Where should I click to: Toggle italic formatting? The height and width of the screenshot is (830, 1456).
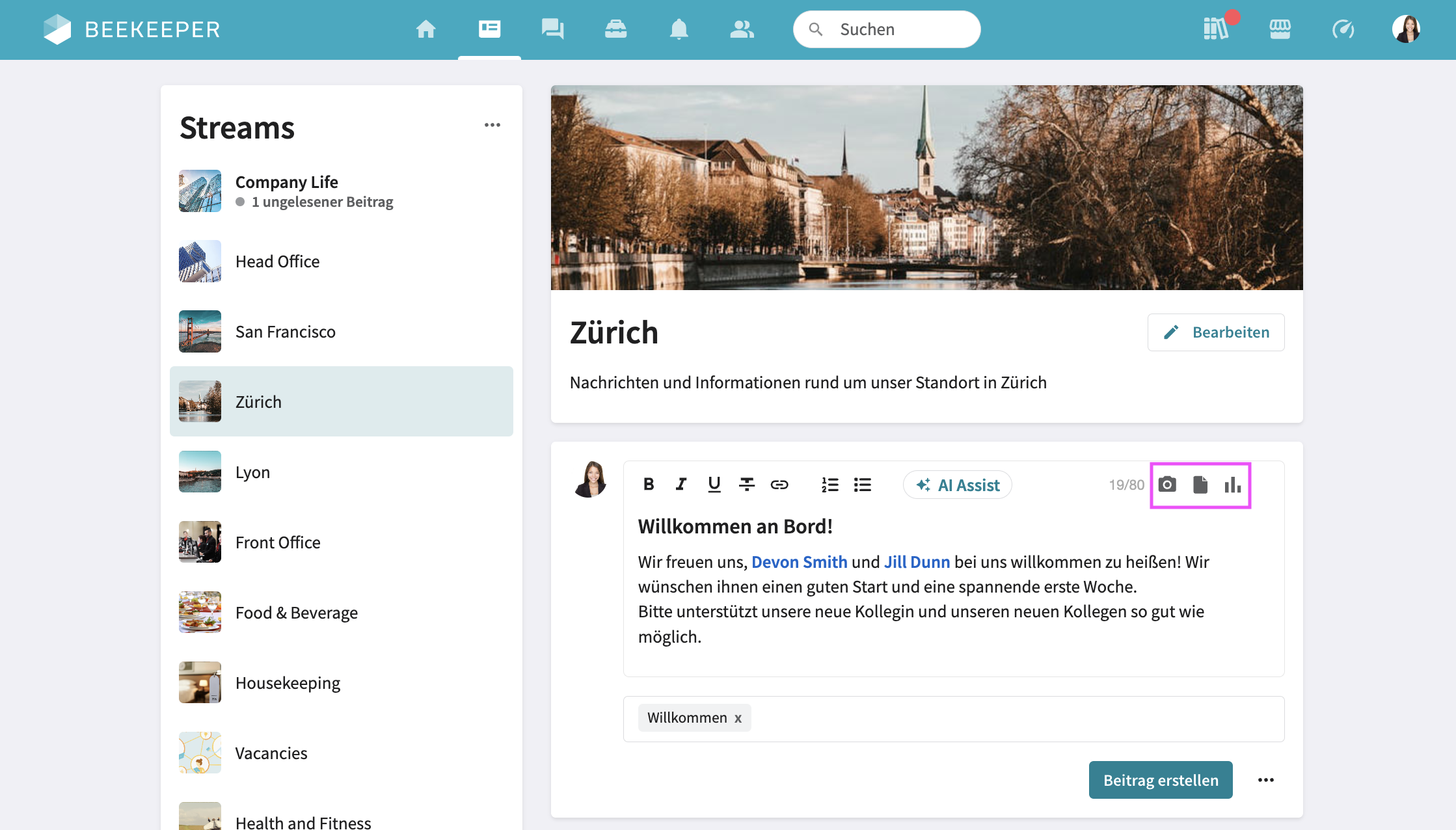tap(681, 485)
